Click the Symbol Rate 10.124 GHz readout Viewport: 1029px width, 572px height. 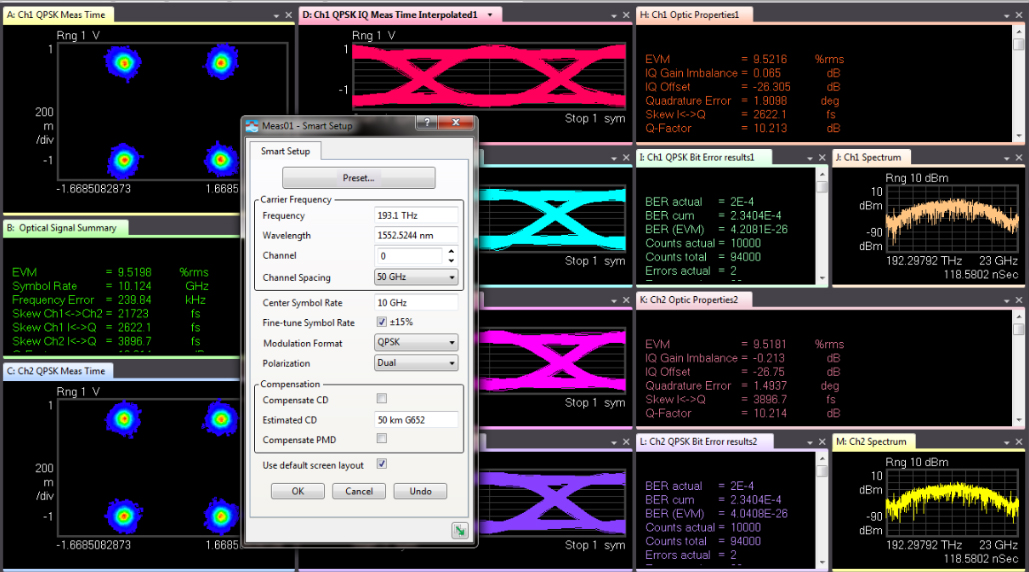pos(110,286)
